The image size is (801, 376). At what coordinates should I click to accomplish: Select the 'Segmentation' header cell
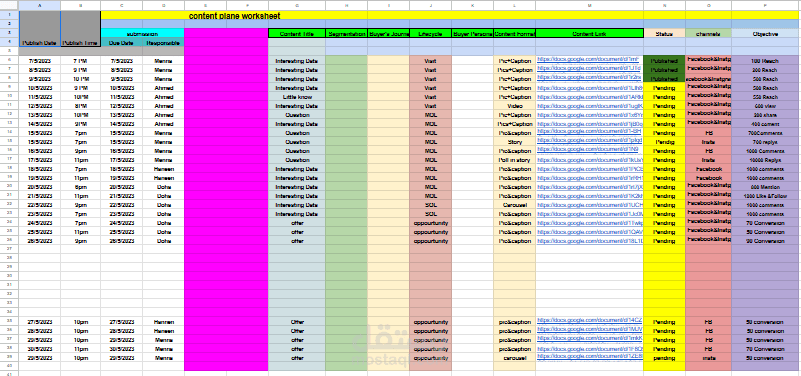(x=346, y=34)
